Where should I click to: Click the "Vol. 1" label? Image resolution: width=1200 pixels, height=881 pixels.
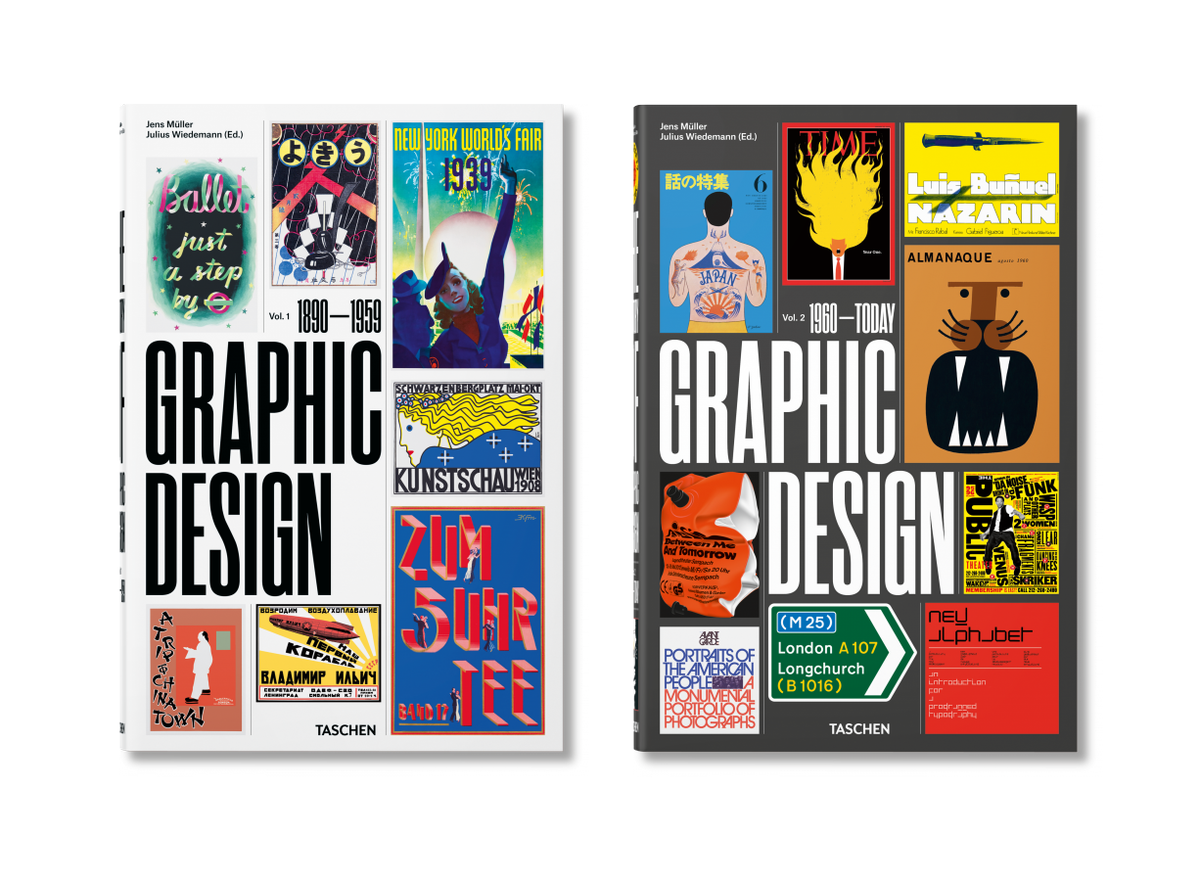(278, 317)
